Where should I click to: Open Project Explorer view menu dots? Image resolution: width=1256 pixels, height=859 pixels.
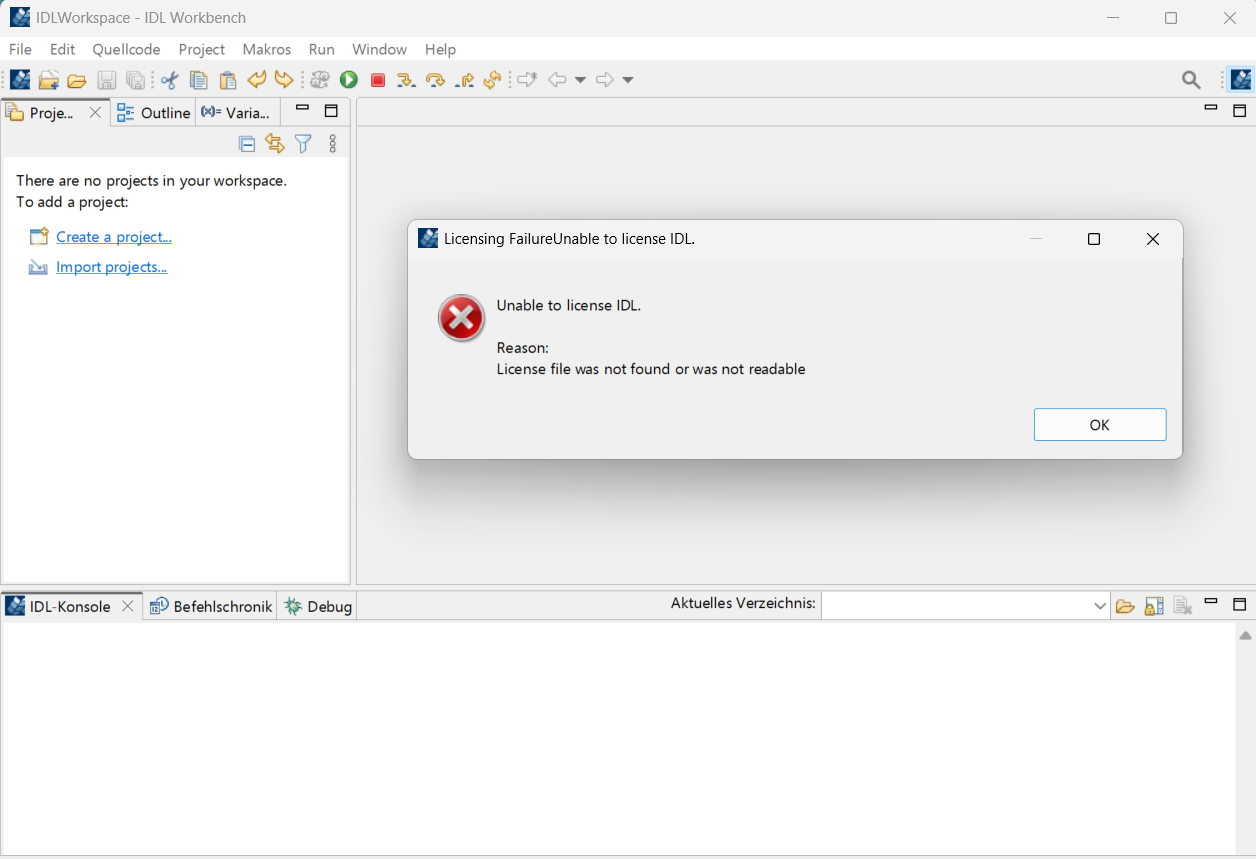[333, 144]
